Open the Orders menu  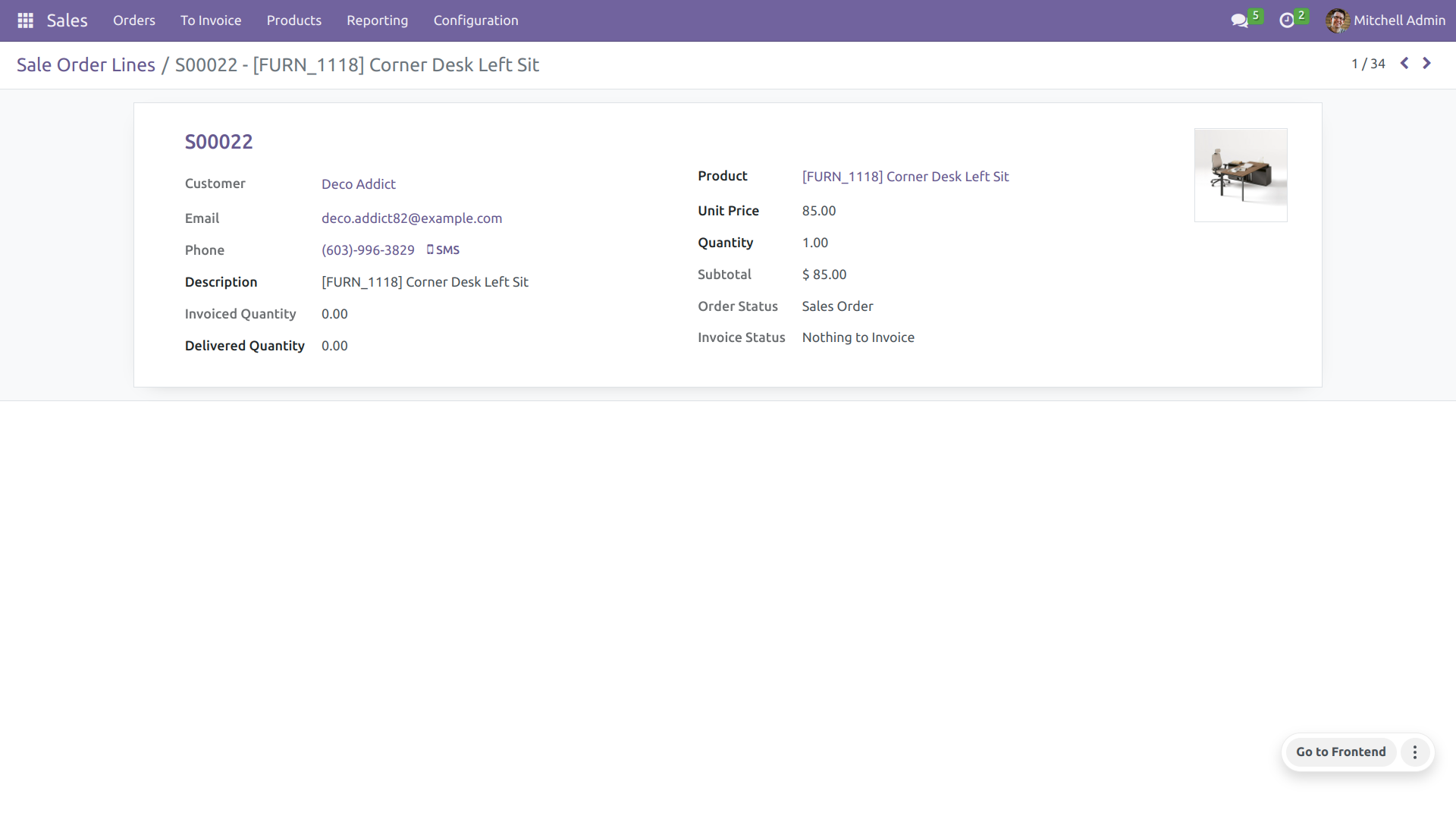pyautogui.click(x=134, y=20)
